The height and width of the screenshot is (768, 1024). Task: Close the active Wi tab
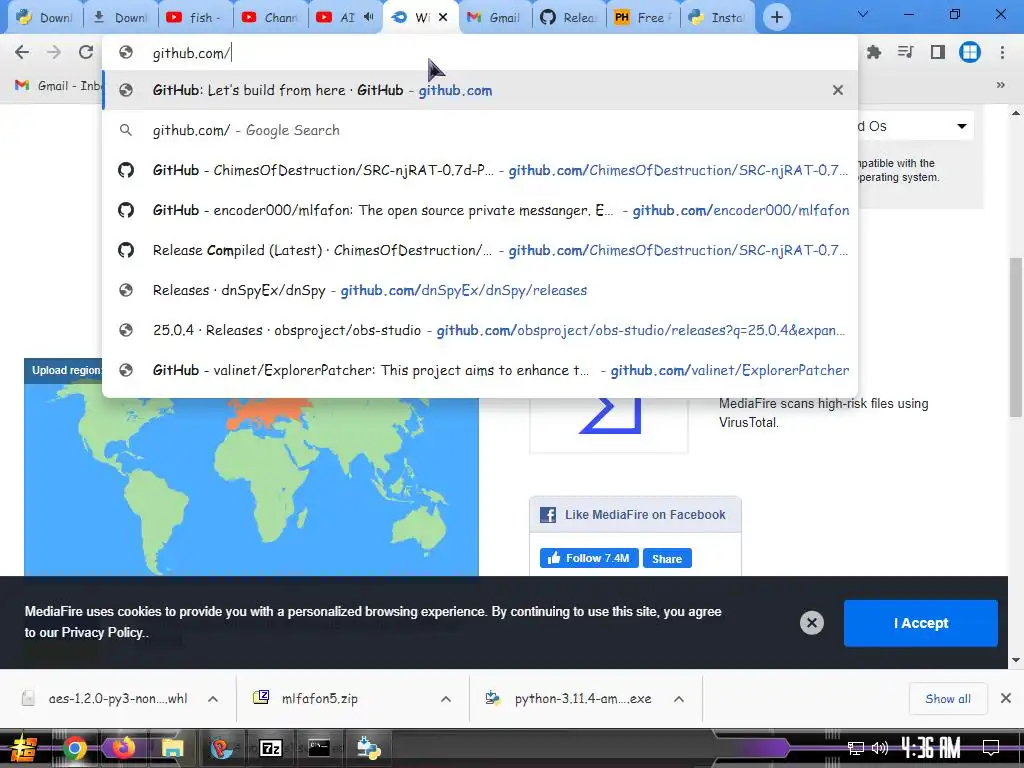tap(443, 18)
